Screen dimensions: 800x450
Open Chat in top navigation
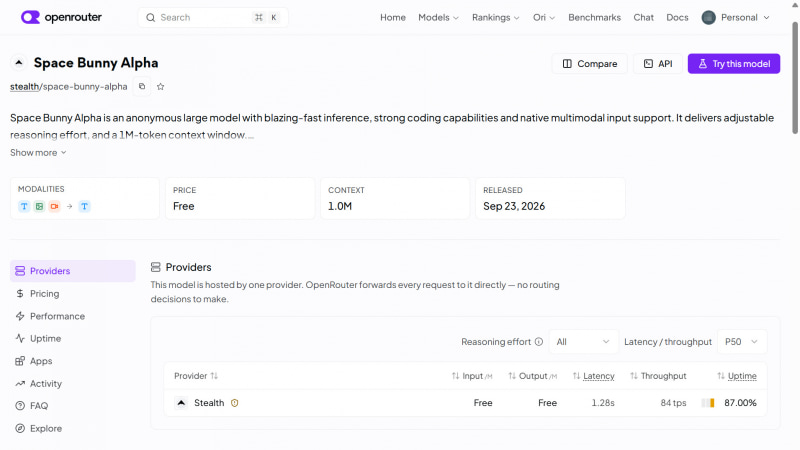[643, 17]
